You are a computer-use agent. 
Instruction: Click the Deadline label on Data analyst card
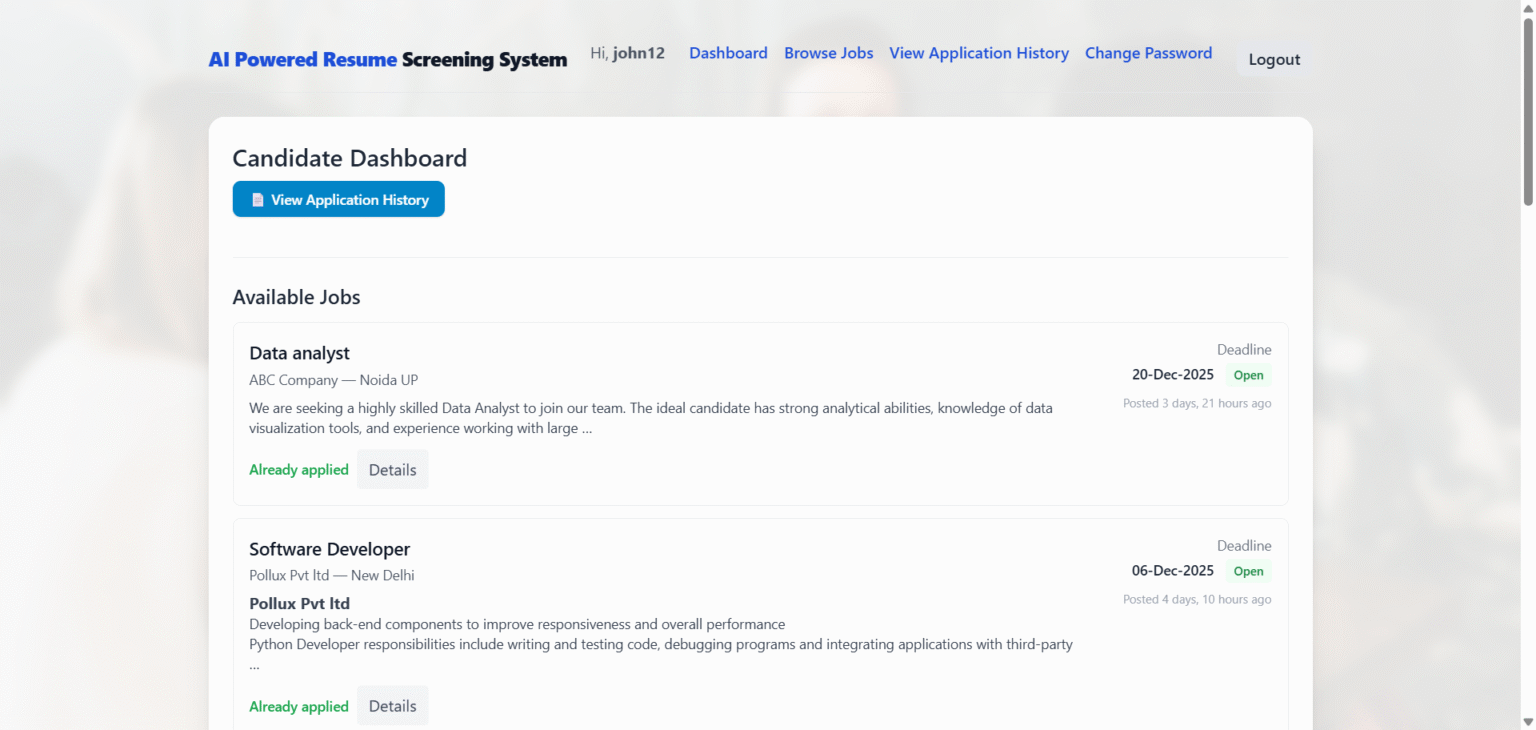coord(1244,349)
